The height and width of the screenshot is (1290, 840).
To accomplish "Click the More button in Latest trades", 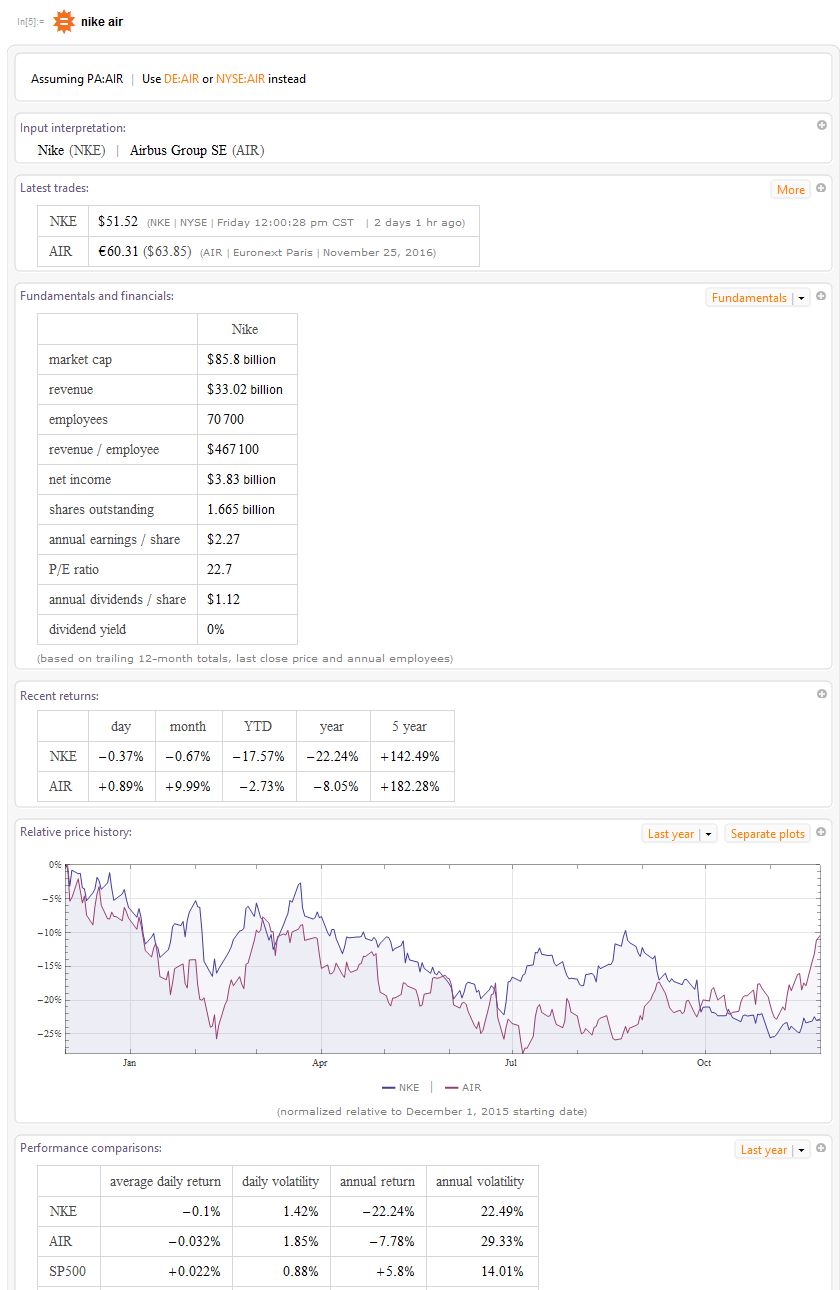I will [x=790, y=190].
